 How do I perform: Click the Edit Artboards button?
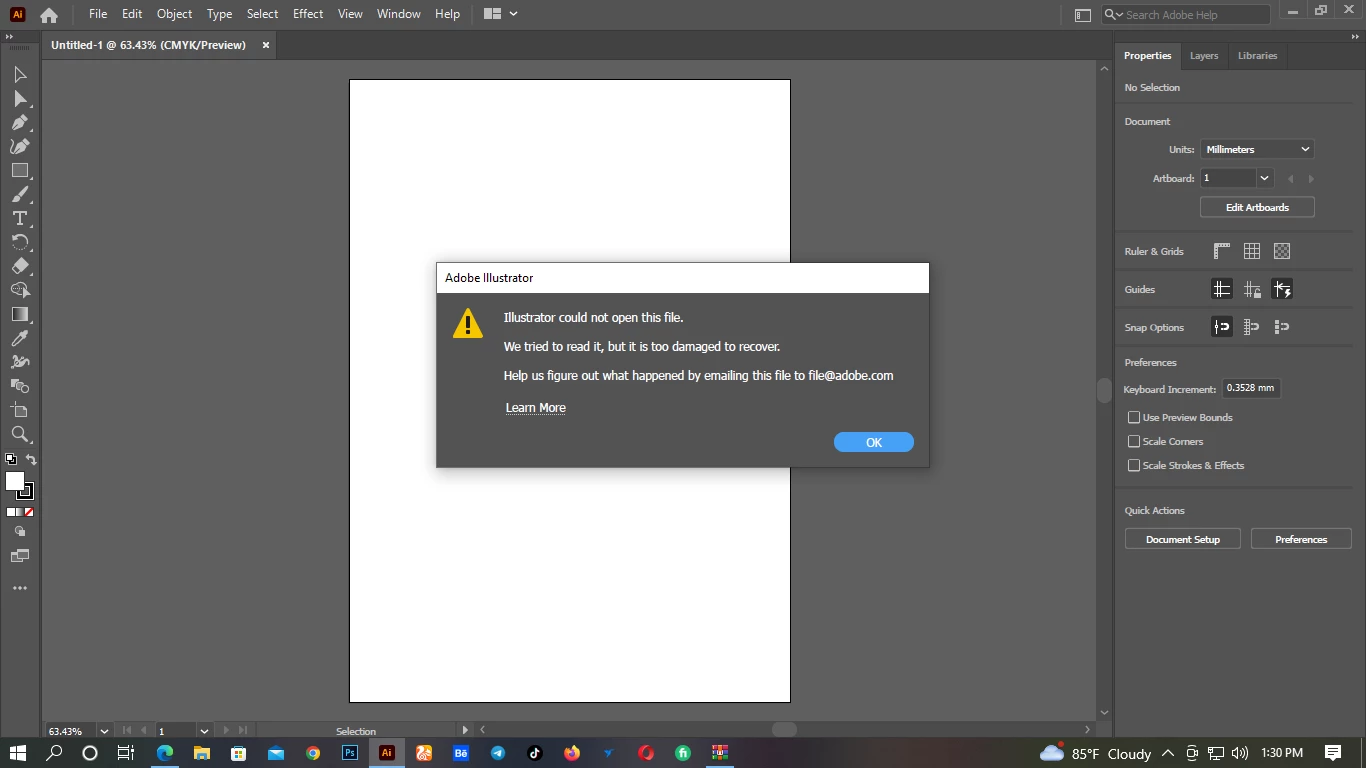point(1257,207)
